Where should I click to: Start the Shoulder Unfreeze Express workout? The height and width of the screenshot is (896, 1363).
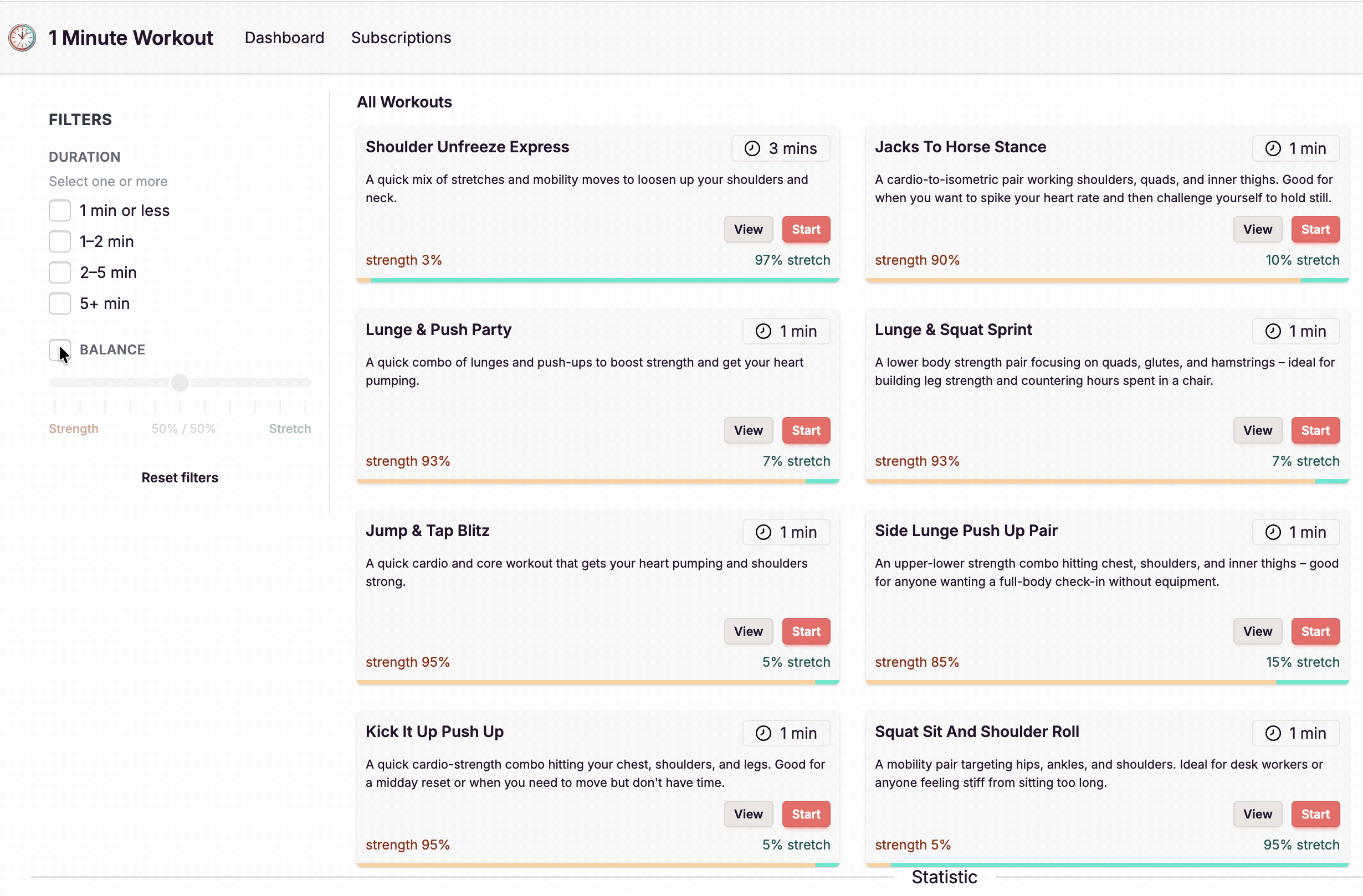pos(805,229)
